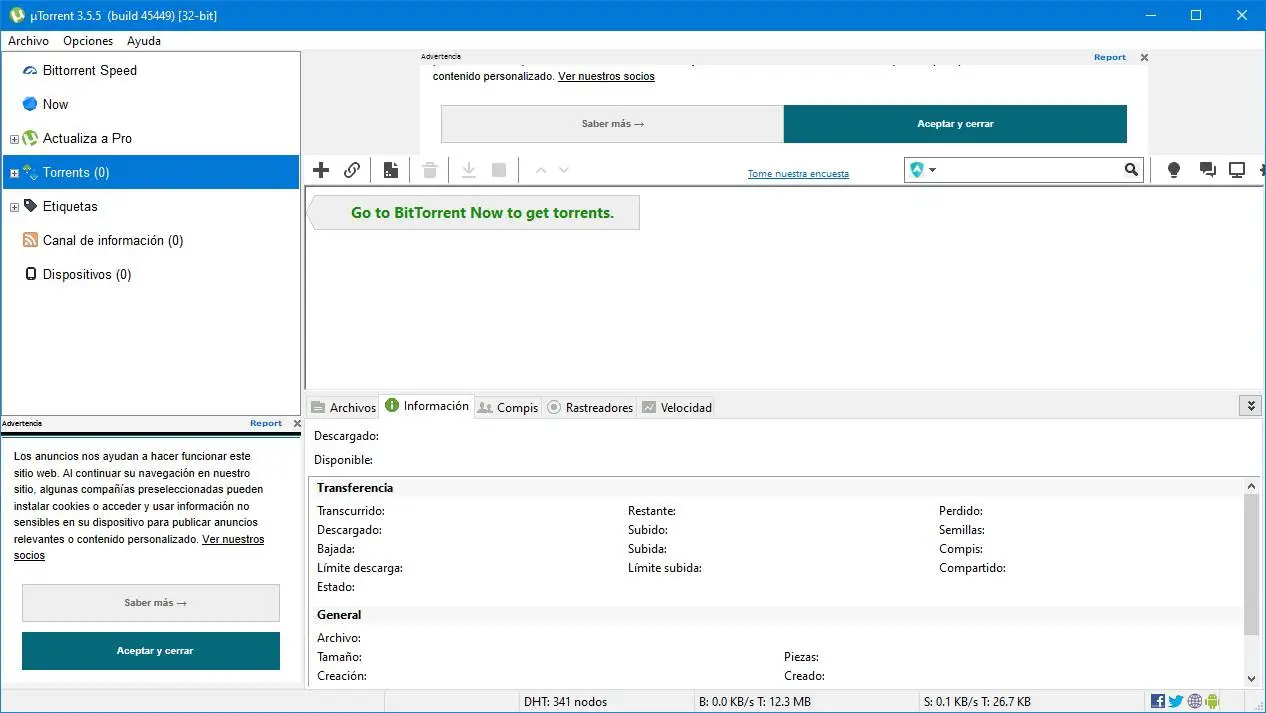This screenshot has width=1266, height=713.
Task: Click the Android icon in the status bar
Action: pos(1212,701)
